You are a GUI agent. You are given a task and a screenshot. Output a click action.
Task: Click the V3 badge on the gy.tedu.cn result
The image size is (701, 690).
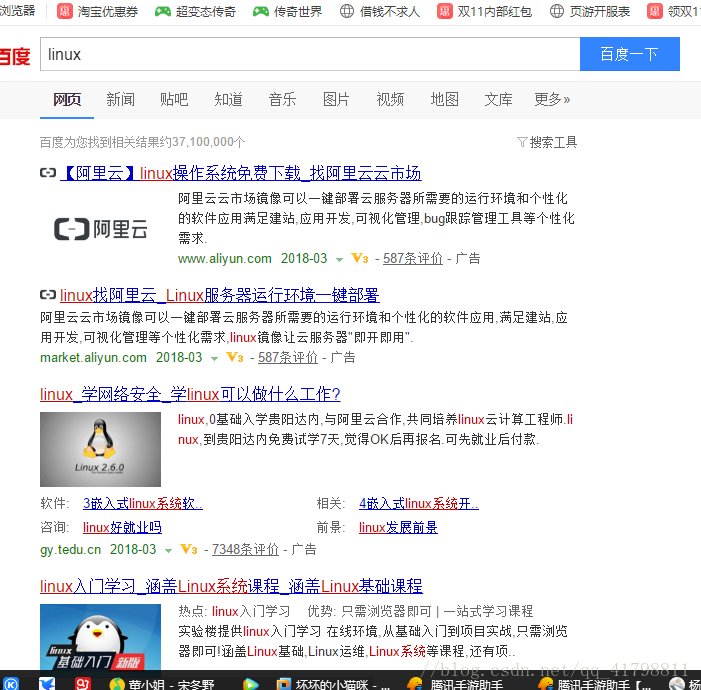pos(189,550)
